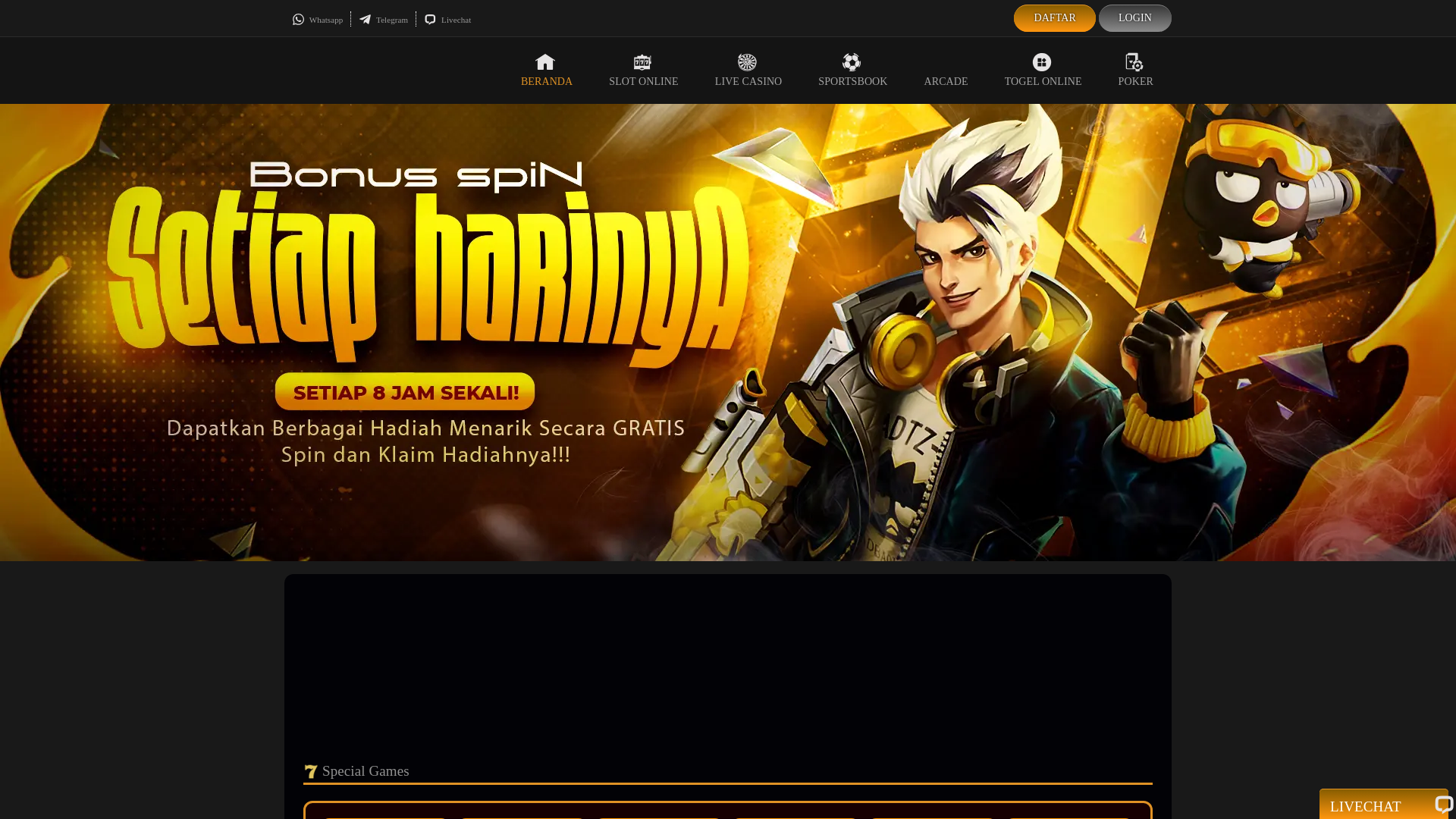Click the Bonus Spin promotional banner
1456x819 pixels.
[728, 332]
